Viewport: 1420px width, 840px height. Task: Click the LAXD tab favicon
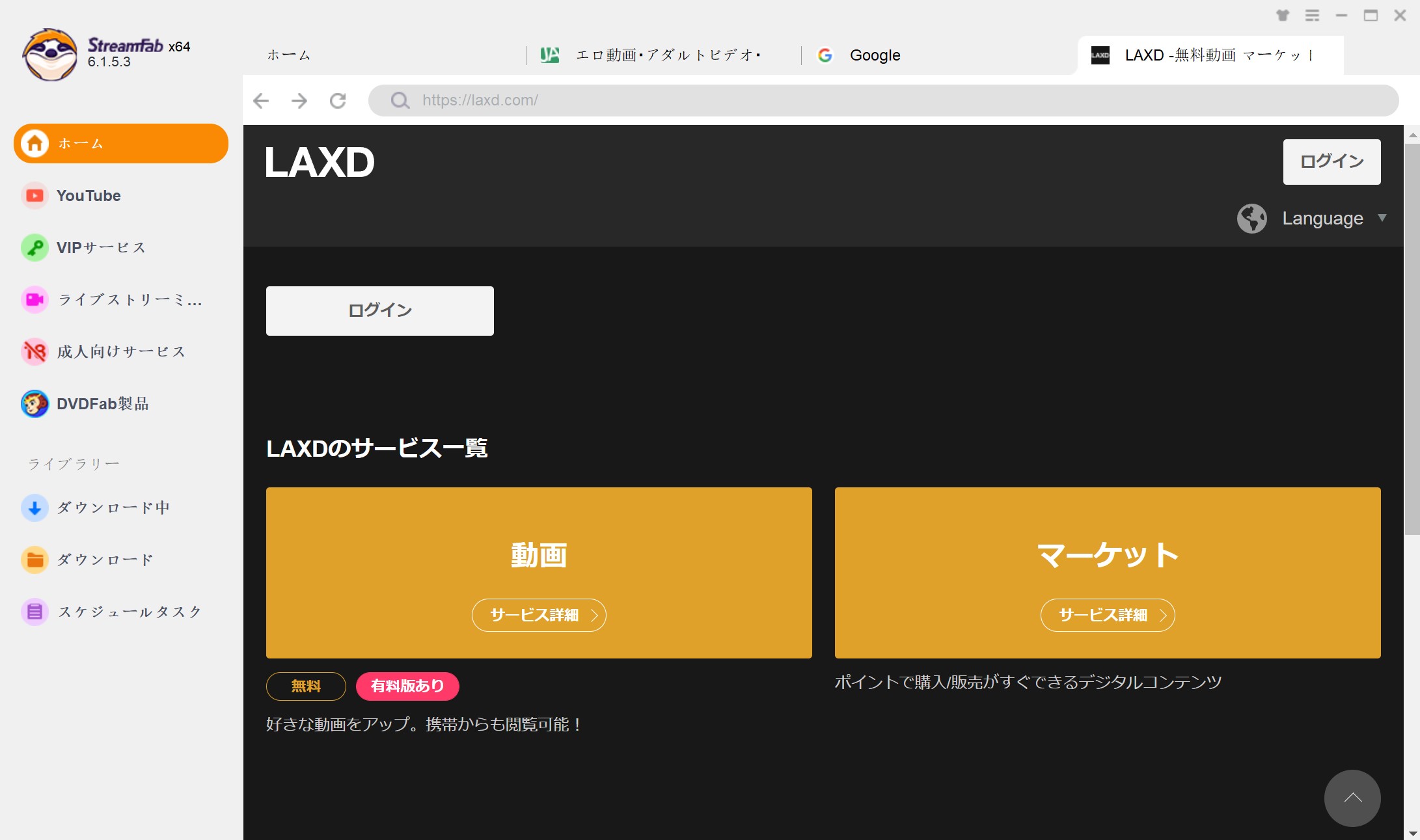(x=1100, y=55)
